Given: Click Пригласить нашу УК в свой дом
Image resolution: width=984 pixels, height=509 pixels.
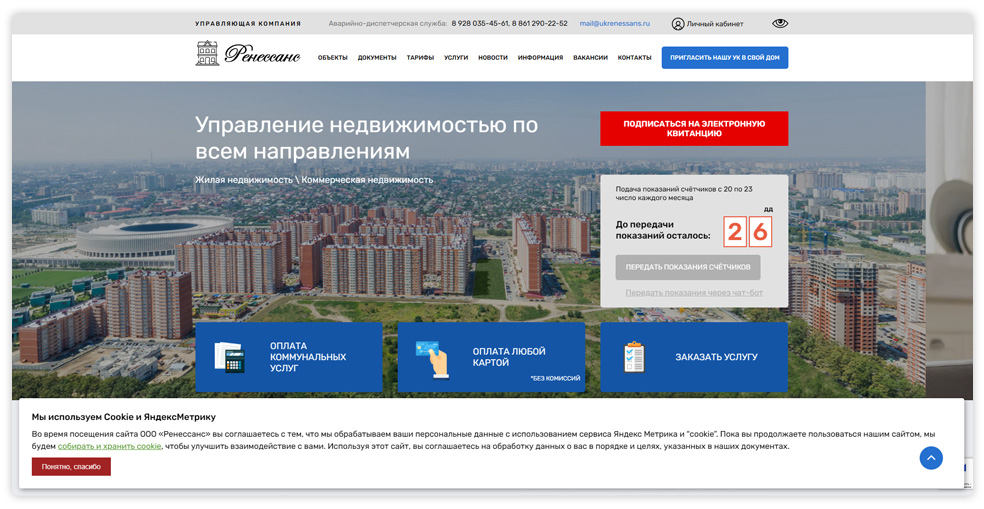Looking at the screenshot, I should [724, 58].
